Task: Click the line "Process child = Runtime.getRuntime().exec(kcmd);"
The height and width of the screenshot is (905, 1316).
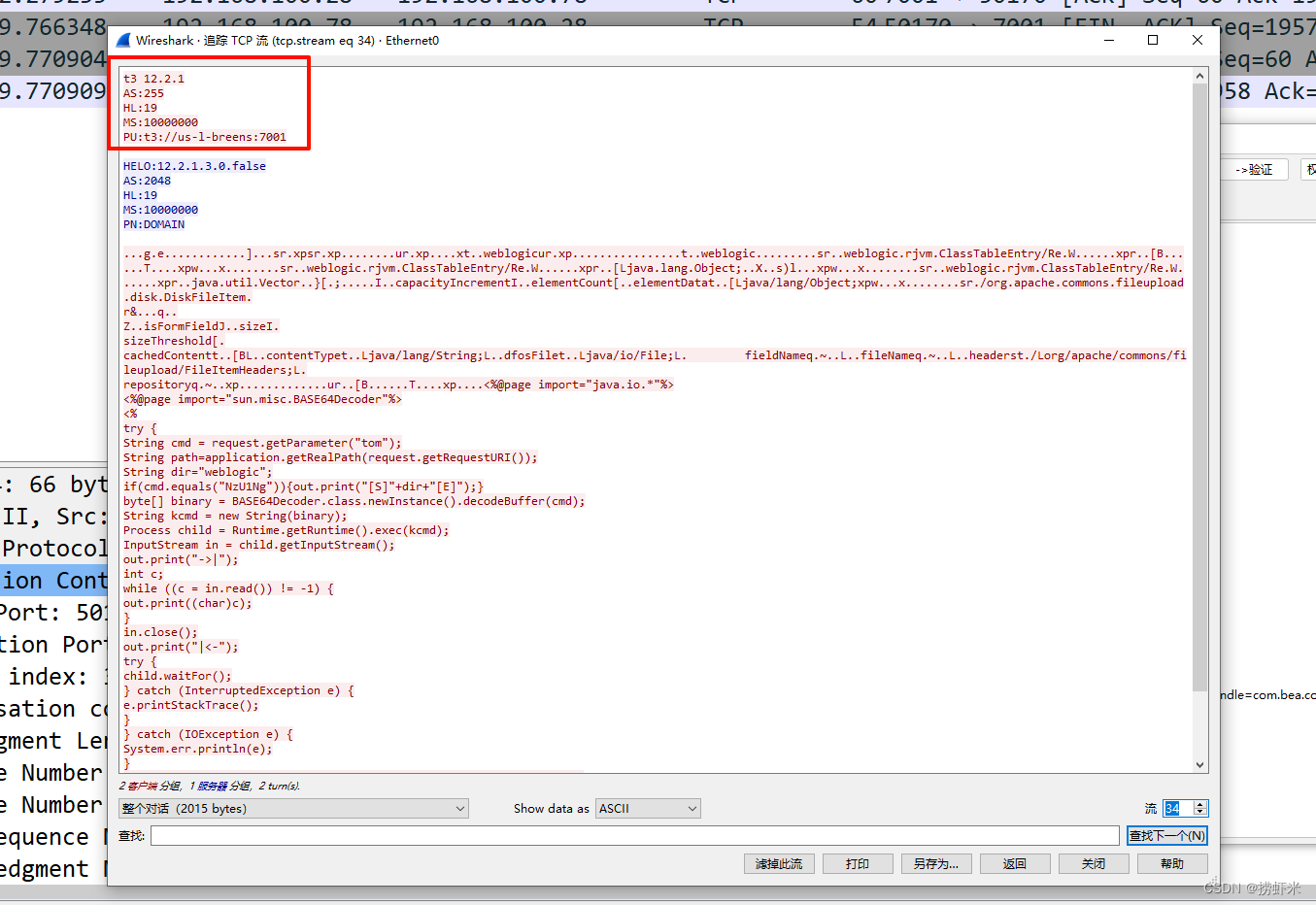Action: coord(287,530)
